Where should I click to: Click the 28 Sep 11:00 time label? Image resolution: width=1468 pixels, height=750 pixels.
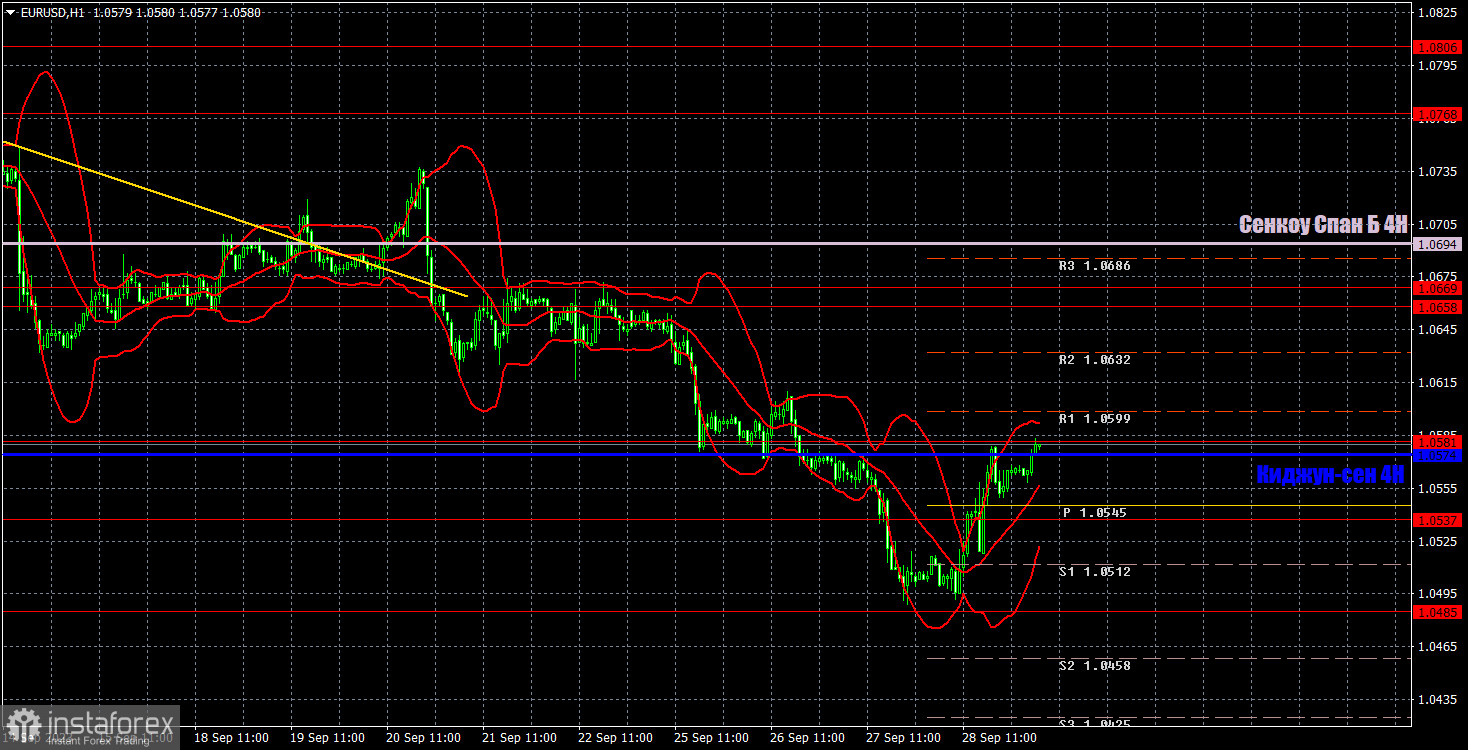(x=998, y=738)
